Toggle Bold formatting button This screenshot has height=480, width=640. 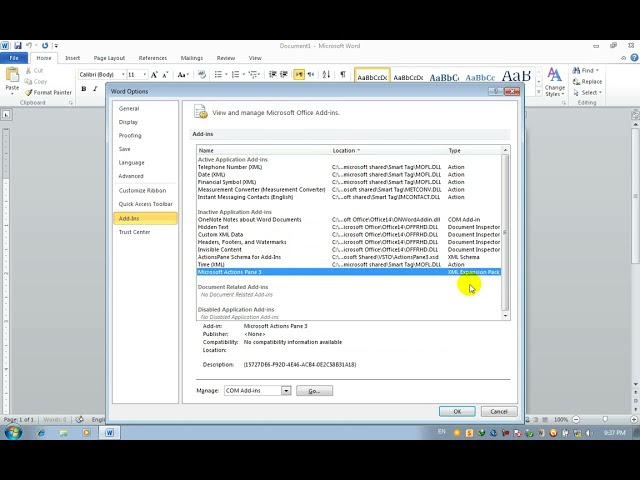coord(84,89)
